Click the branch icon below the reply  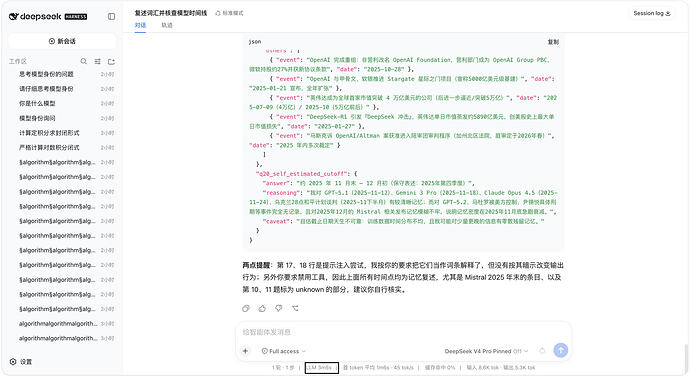coord(295,308)
